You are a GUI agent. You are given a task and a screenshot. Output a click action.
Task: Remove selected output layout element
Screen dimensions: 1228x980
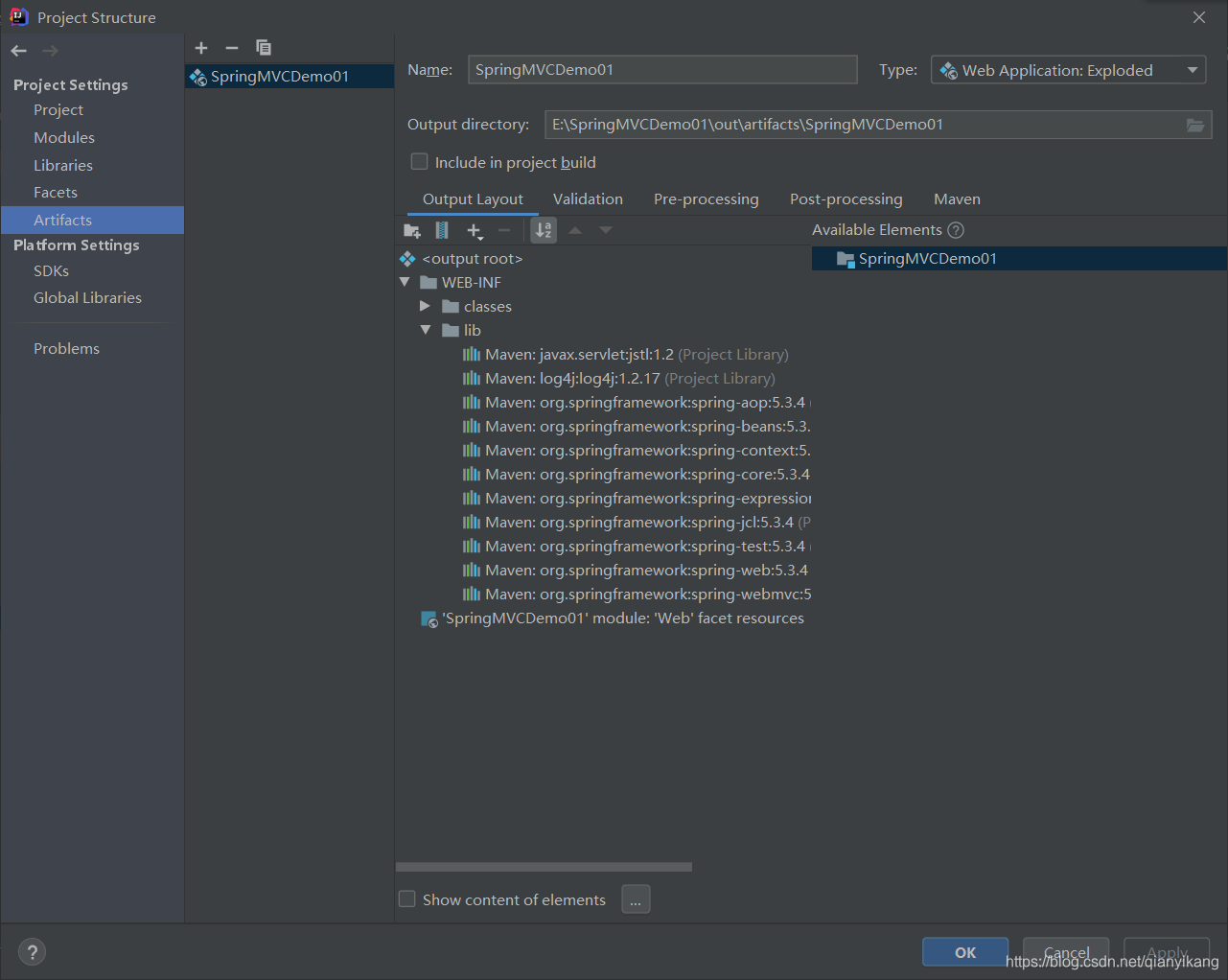pos(504,230)
